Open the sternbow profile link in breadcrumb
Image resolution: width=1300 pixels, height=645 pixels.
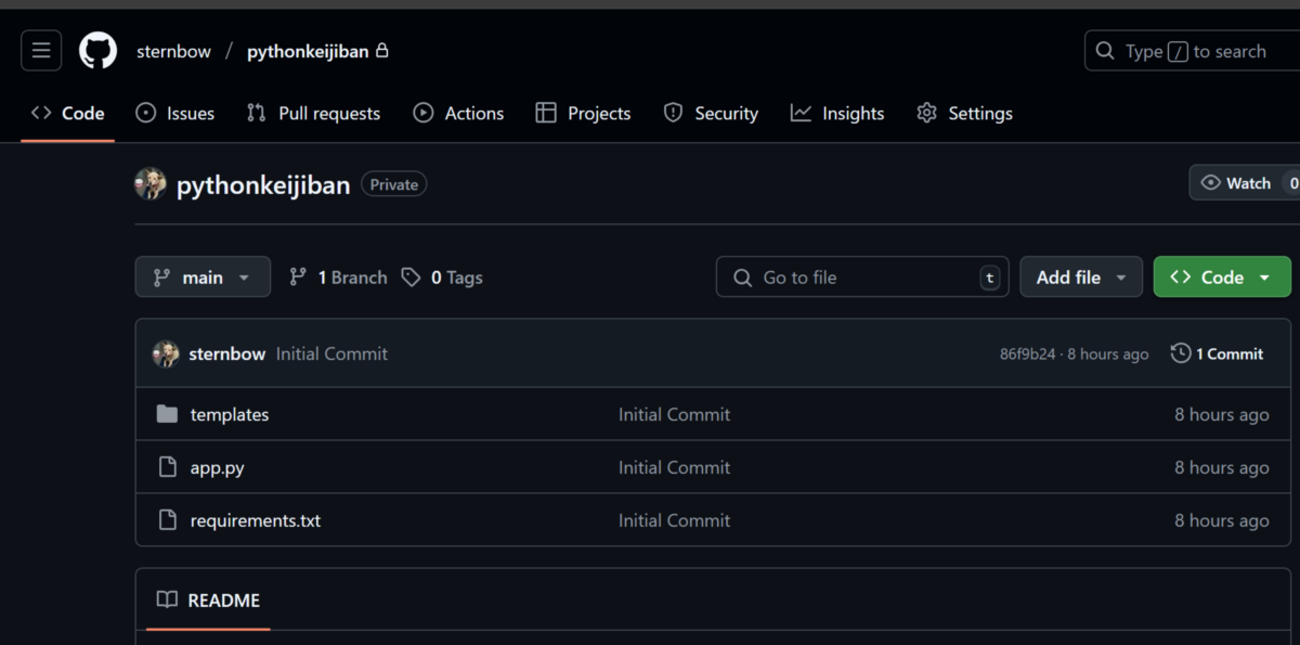[x=174, y=51]
